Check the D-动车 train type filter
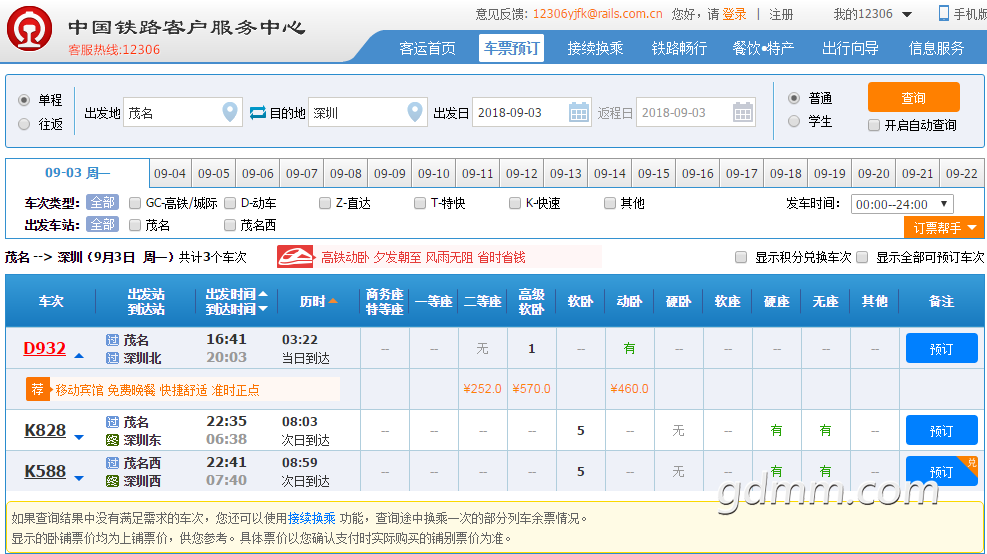Viewport: 987px width, 554px height. coord(230,203)
